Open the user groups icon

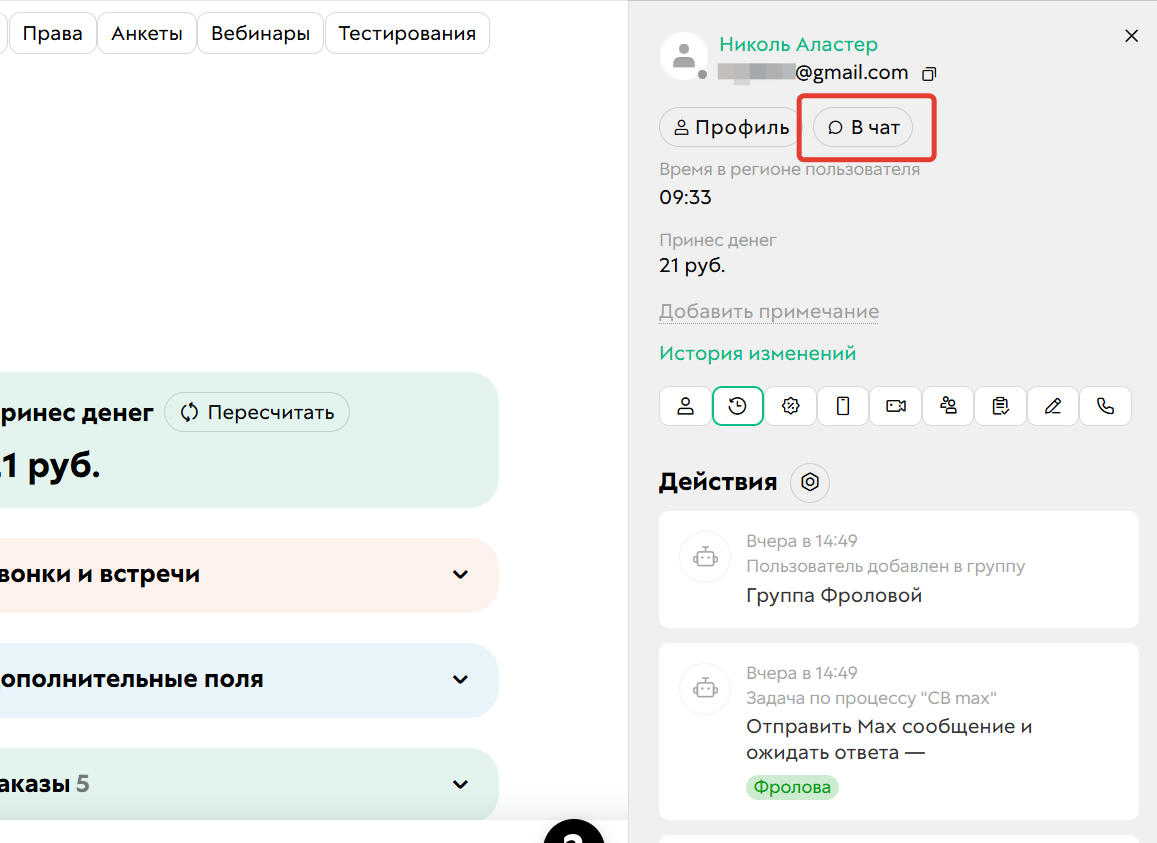[948, 406]
